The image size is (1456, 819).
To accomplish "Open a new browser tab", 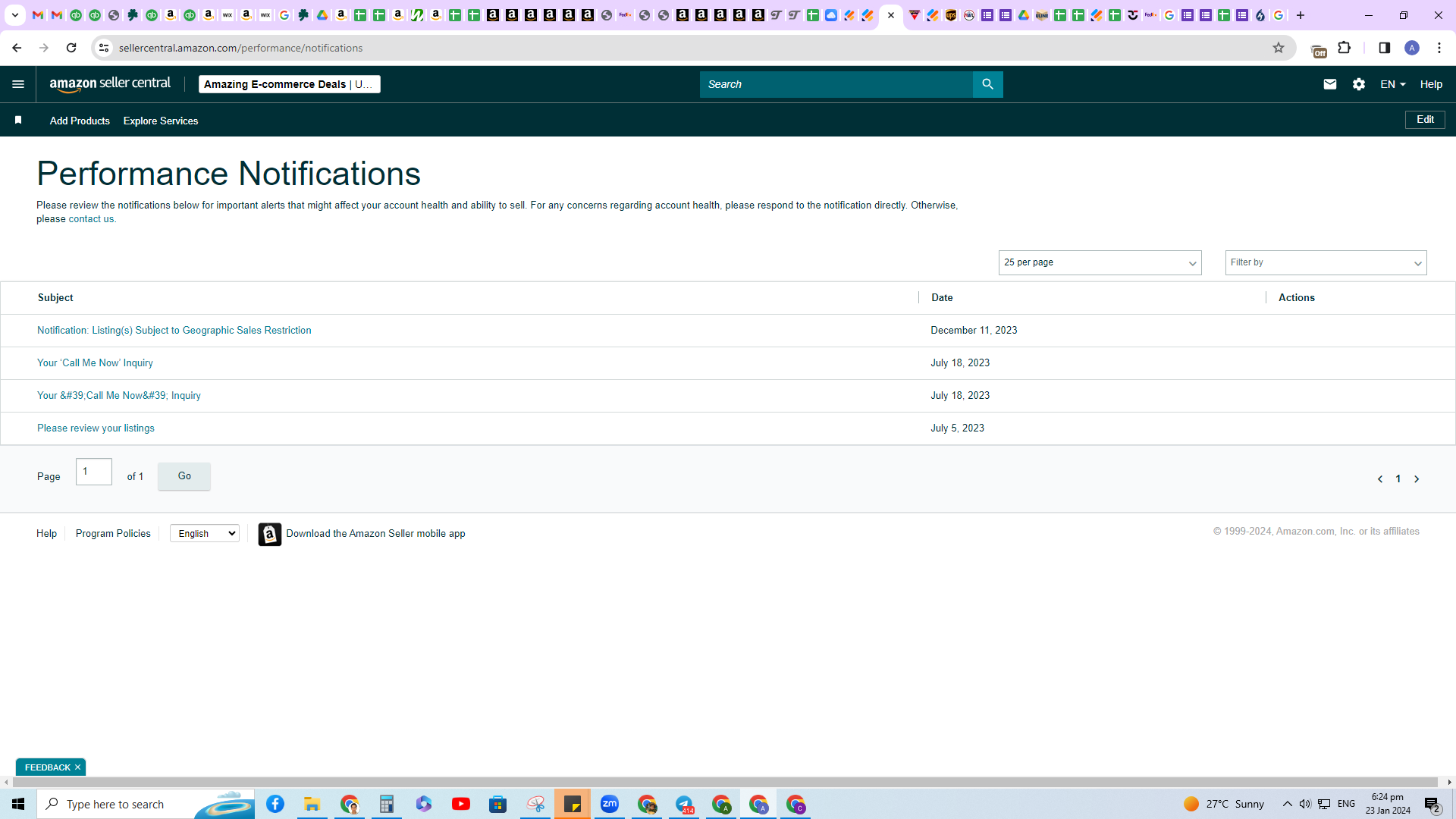I will [1301, 15].
